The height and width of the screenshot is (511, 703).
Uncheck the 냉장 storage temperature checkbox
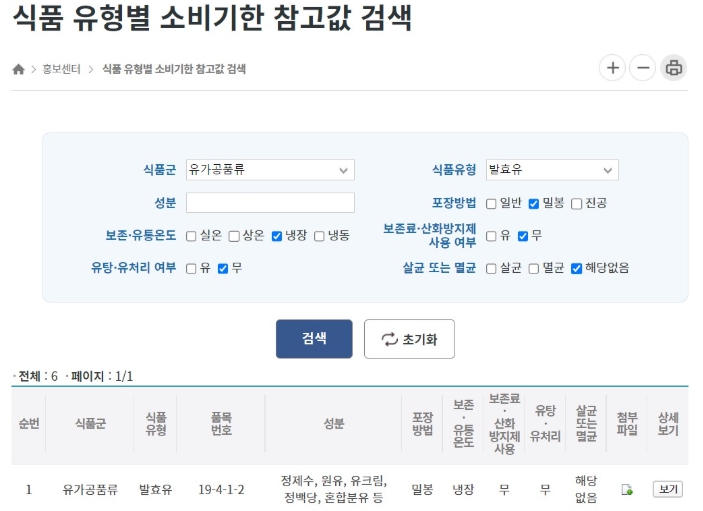tap(277, 236)
